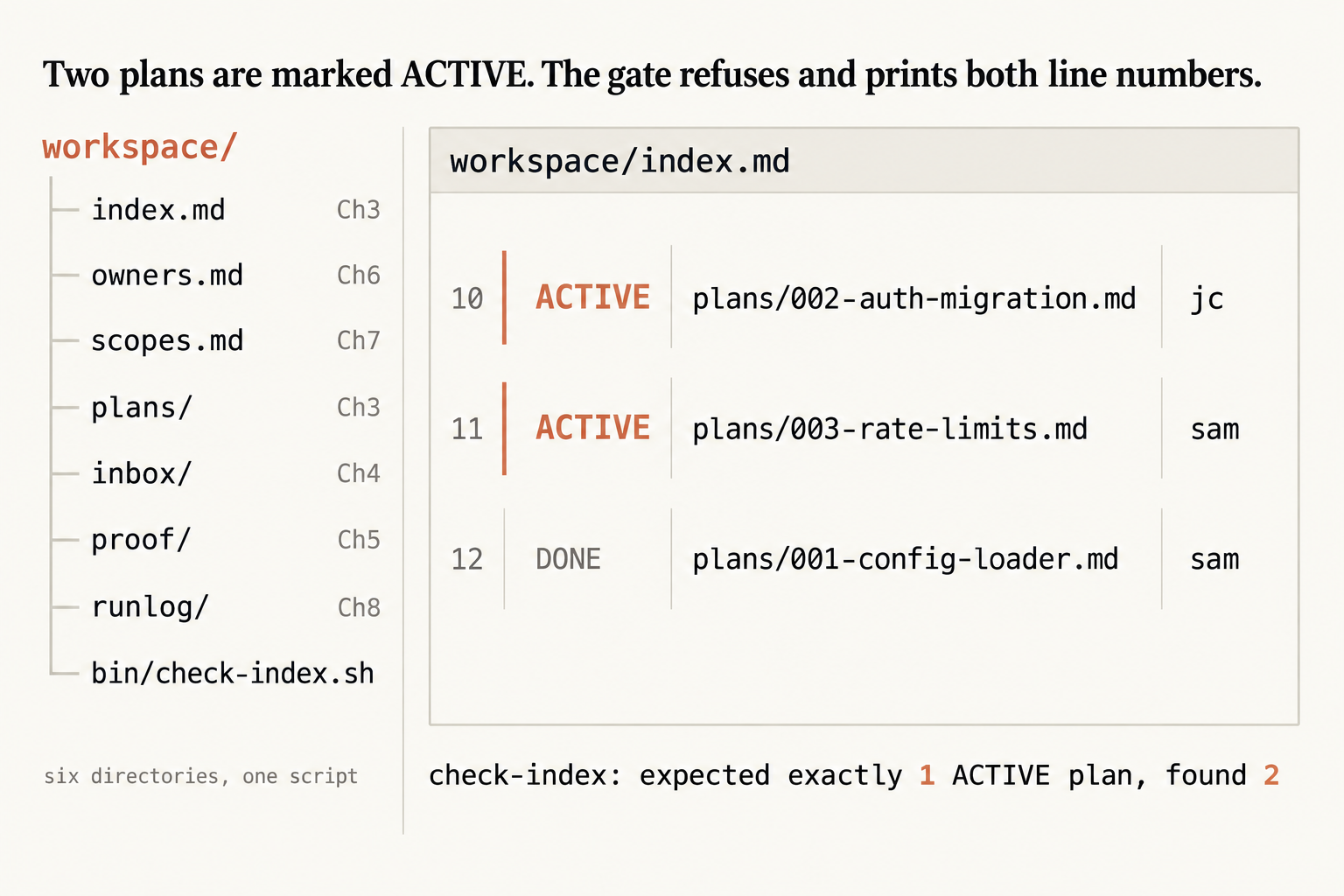The height and width of the screenshot is (896, 1344).
Task: Open bin/check-index.sh in the tree
Action: click(x=233, y=673)
